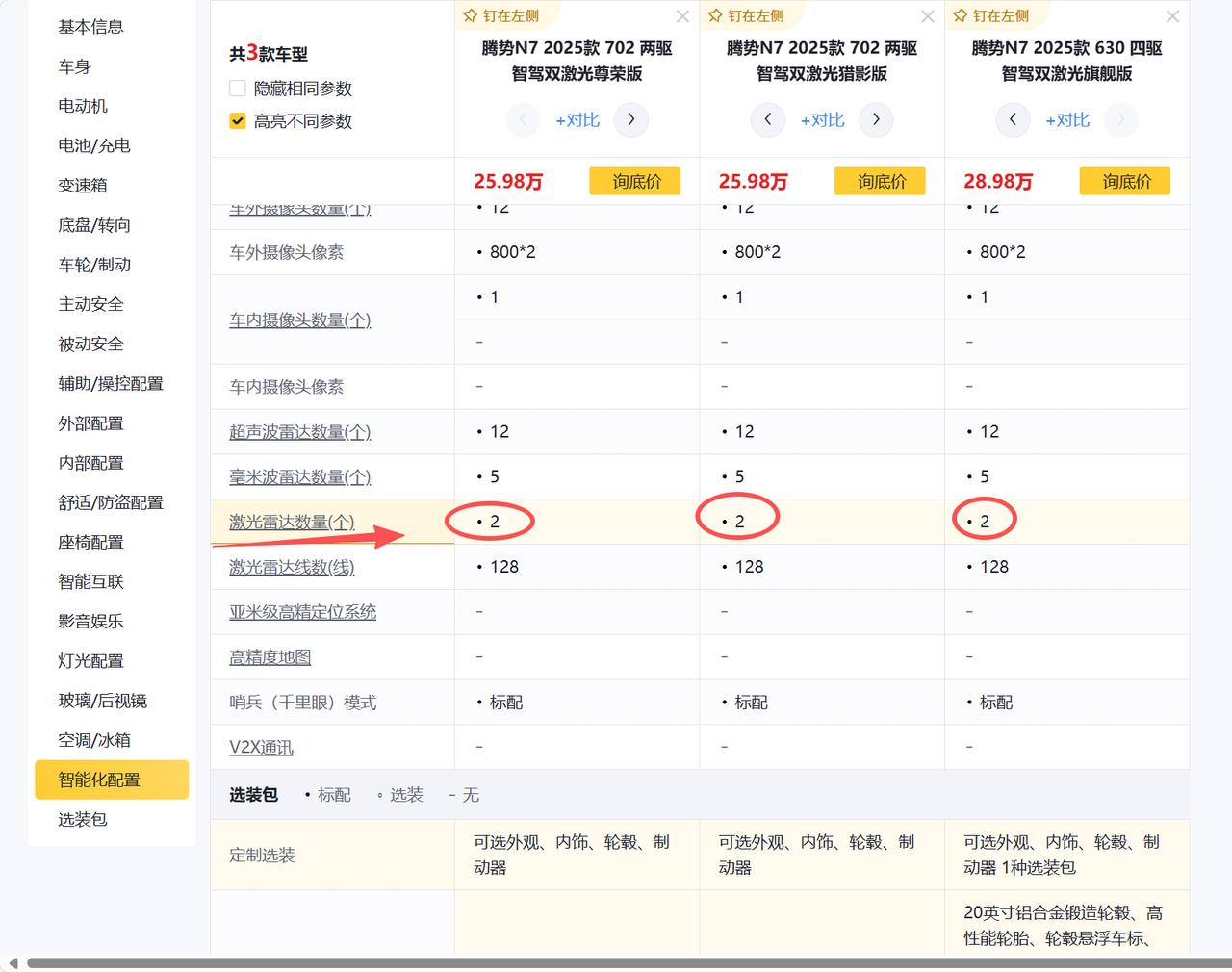1232x972 pixels.
Task: Jump to the 车身 section
Action: pyautogui.click(x=74, y=66)
